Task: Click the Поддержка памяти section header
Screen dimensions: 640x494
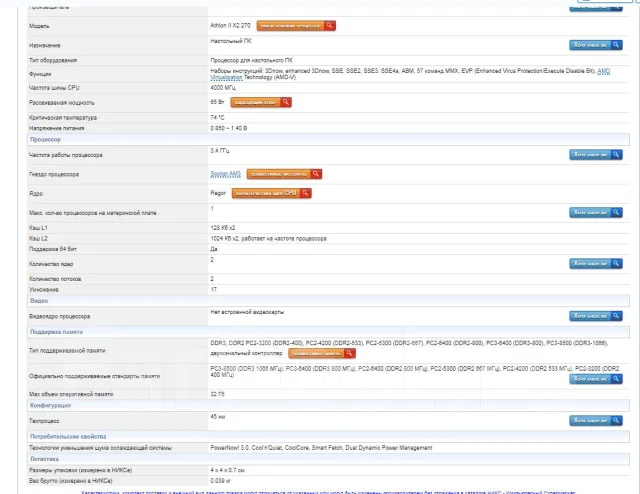Action: click(328, 332)
